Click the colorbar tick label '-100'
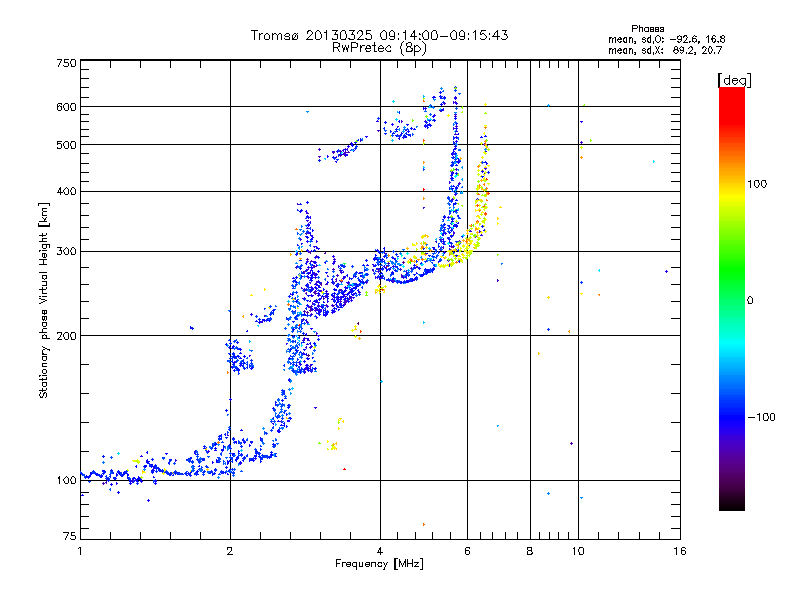 point(761,417)
